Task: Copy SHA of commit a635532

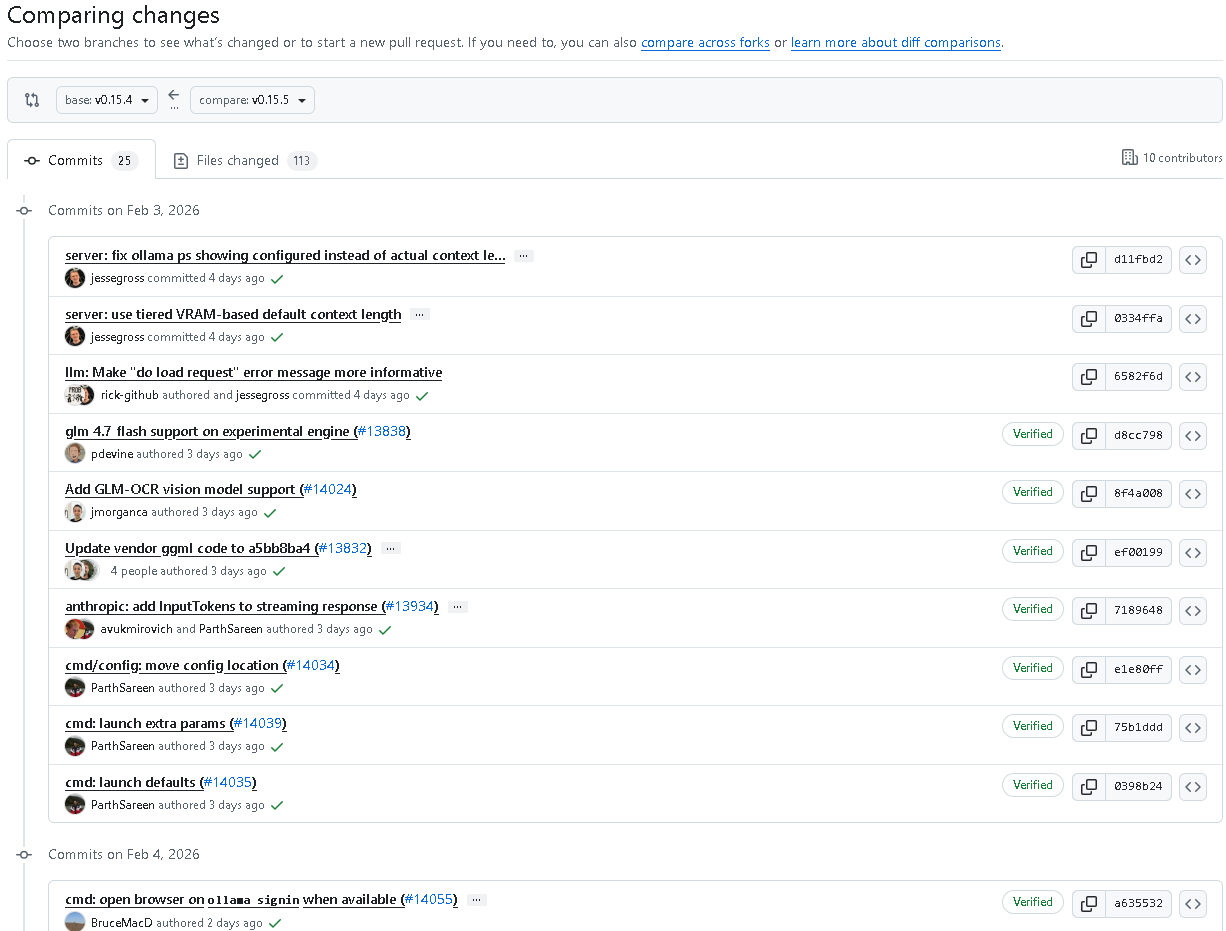Action: [x=1088, y=904]
